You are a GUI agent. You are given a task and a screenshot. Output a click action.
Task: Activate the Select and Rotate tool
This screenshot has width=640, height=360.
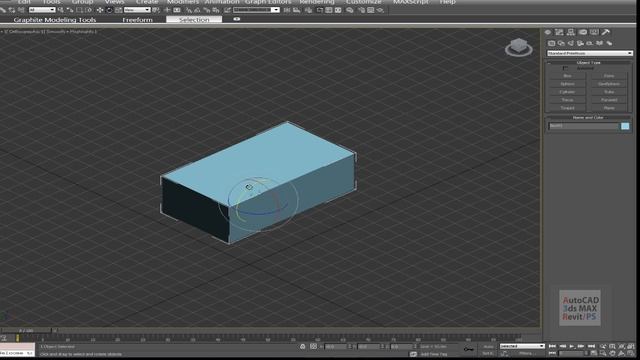coord(109,10)
